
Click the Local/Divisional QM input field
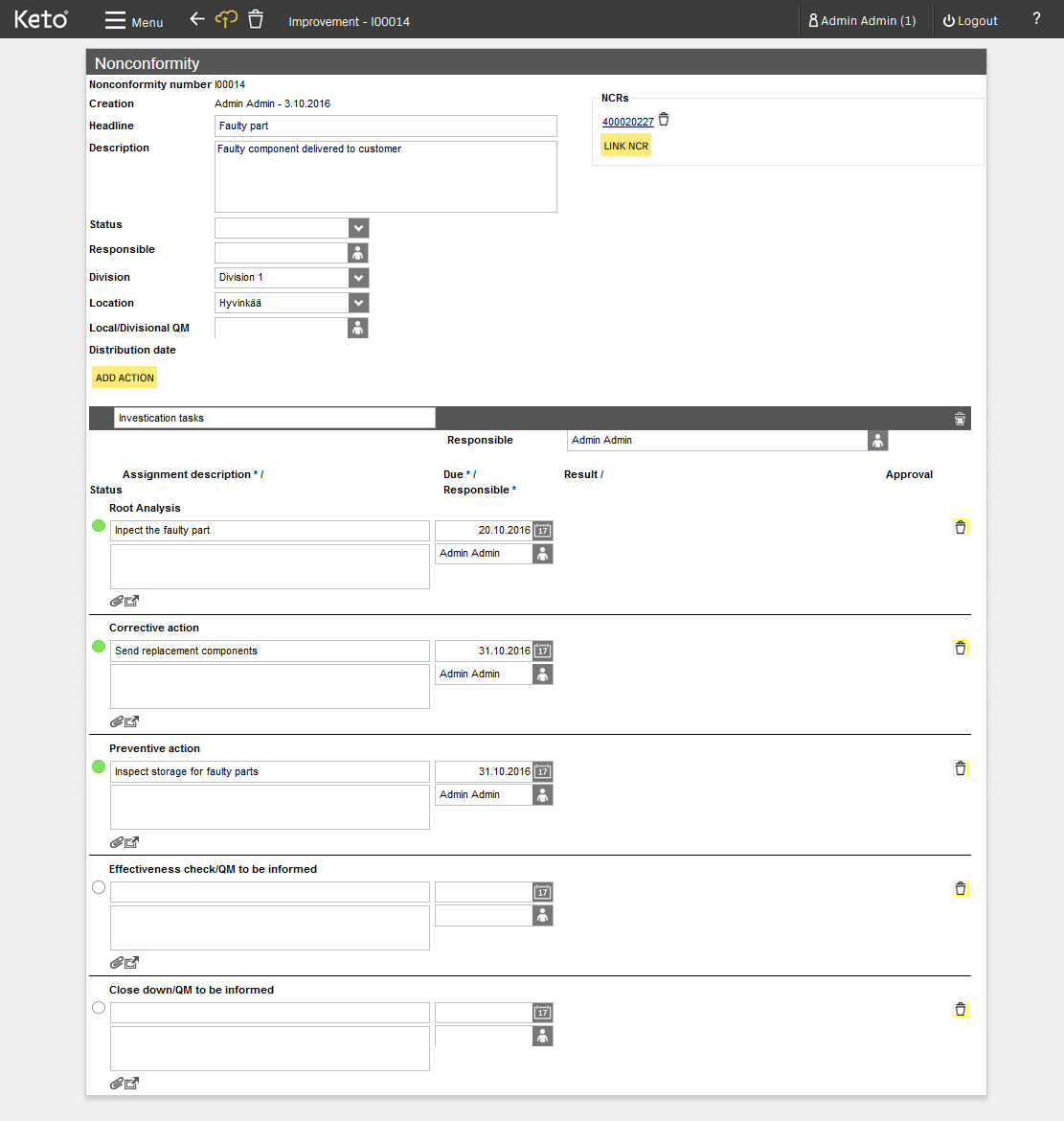[282, 328]
